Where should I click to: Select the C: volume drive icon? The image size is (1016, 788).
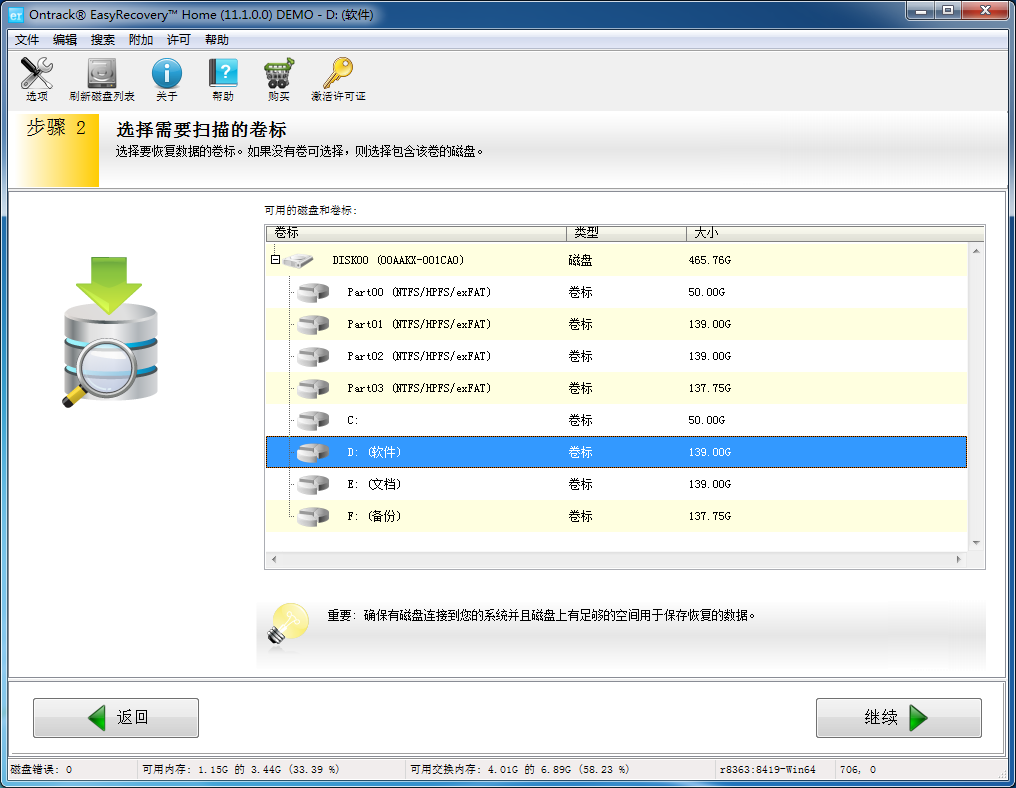click(x=313, y=420)
